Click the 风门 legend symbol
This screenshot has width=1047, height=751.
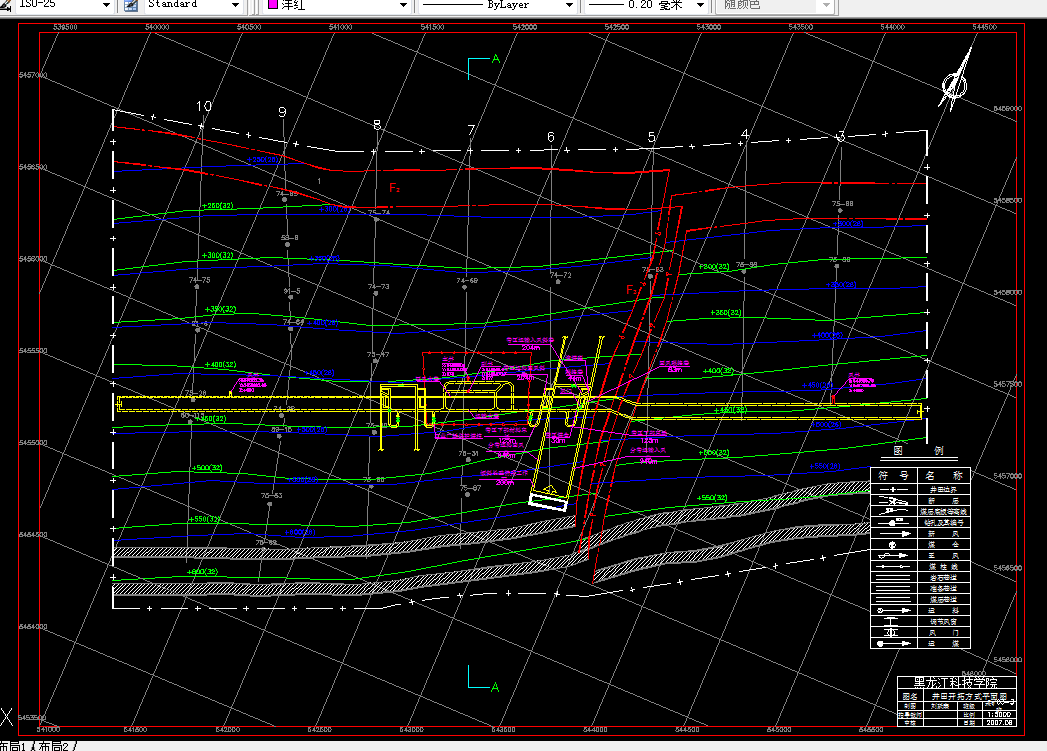tap(891, 632)
